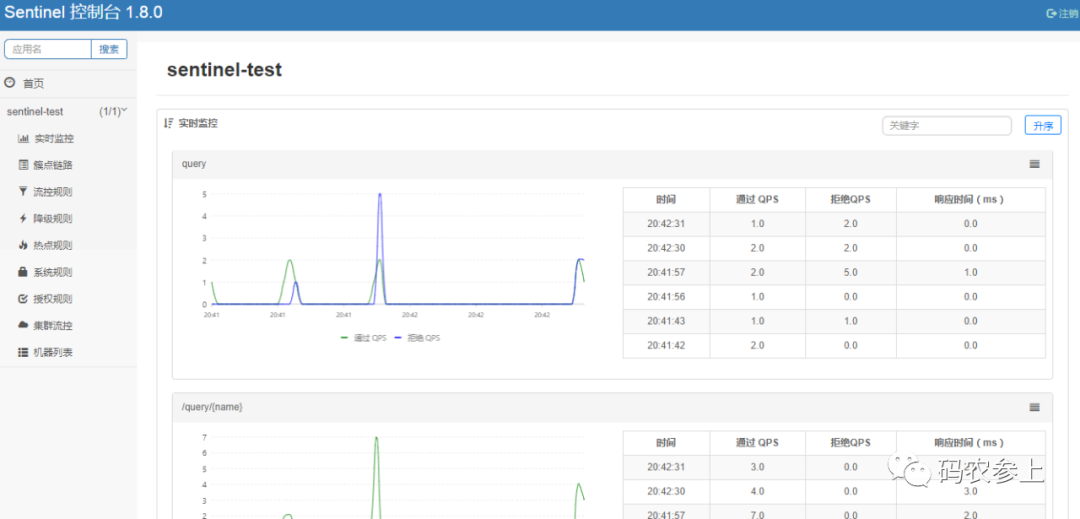
Task: Toggle 通过 QPS series in query chart legend
Action: 364,338
